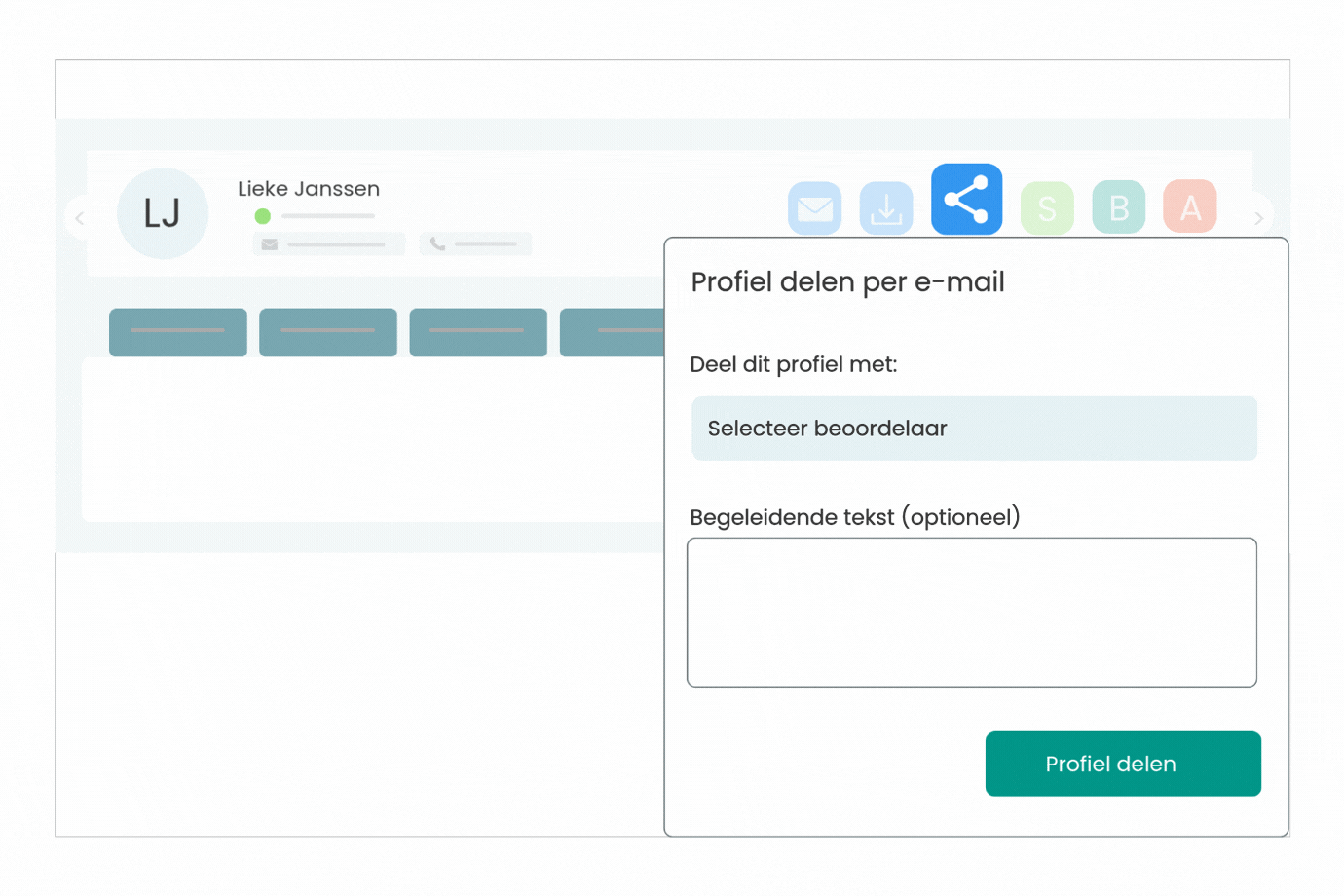The image size is (1344, 896).
Task: Click the blue share profile icon
Action: coord(966,200)
